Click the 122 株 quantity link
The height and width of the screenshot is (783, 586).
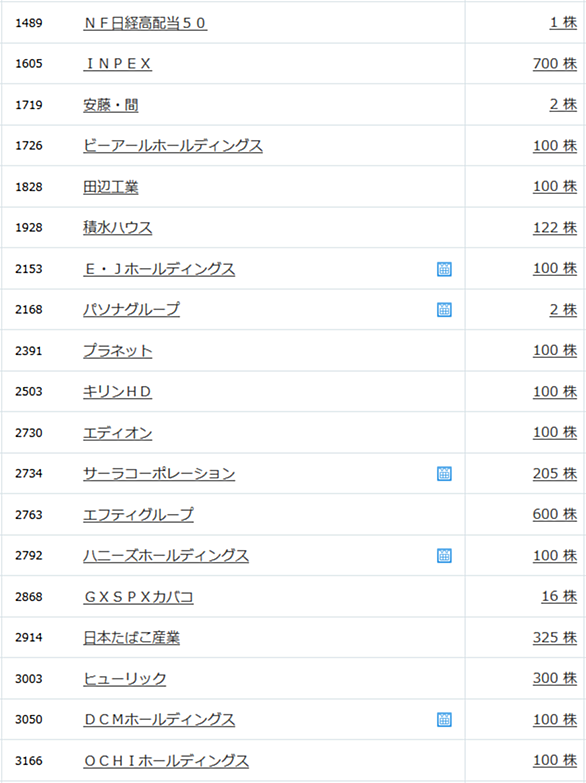click(555, 228)
